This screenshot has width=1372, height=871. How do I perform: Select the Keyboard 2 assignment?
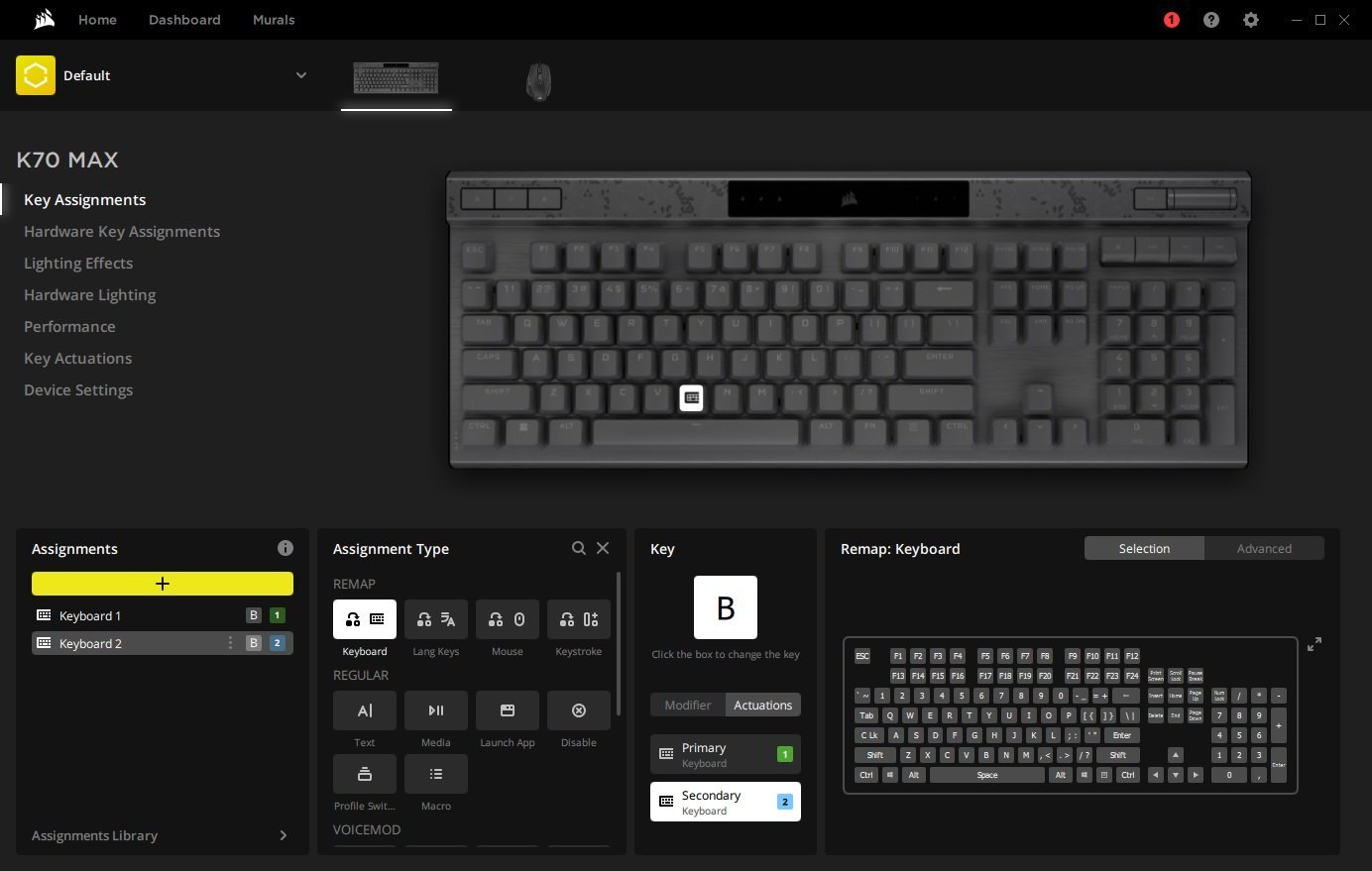(x=163, y=643)
